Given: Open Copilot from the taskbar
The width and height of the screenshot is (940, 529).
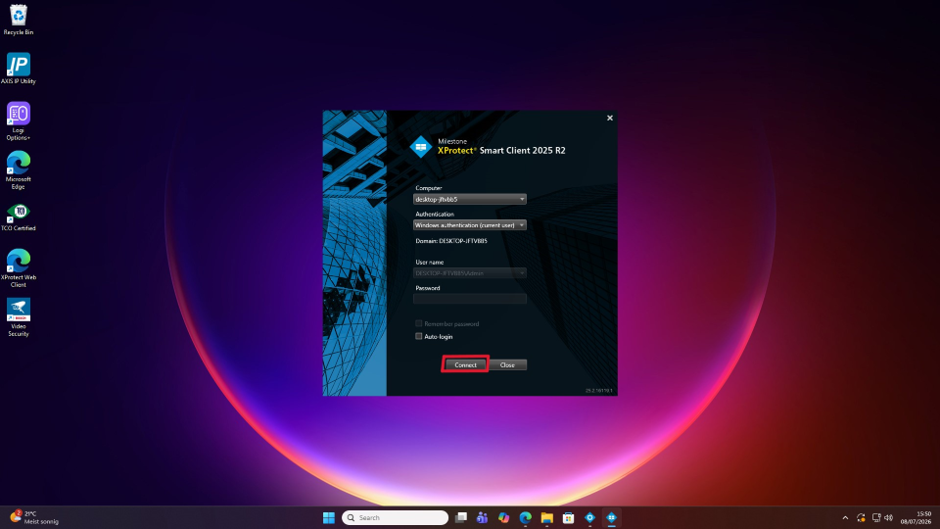Looking at the screenshot, I should (504, 518).
